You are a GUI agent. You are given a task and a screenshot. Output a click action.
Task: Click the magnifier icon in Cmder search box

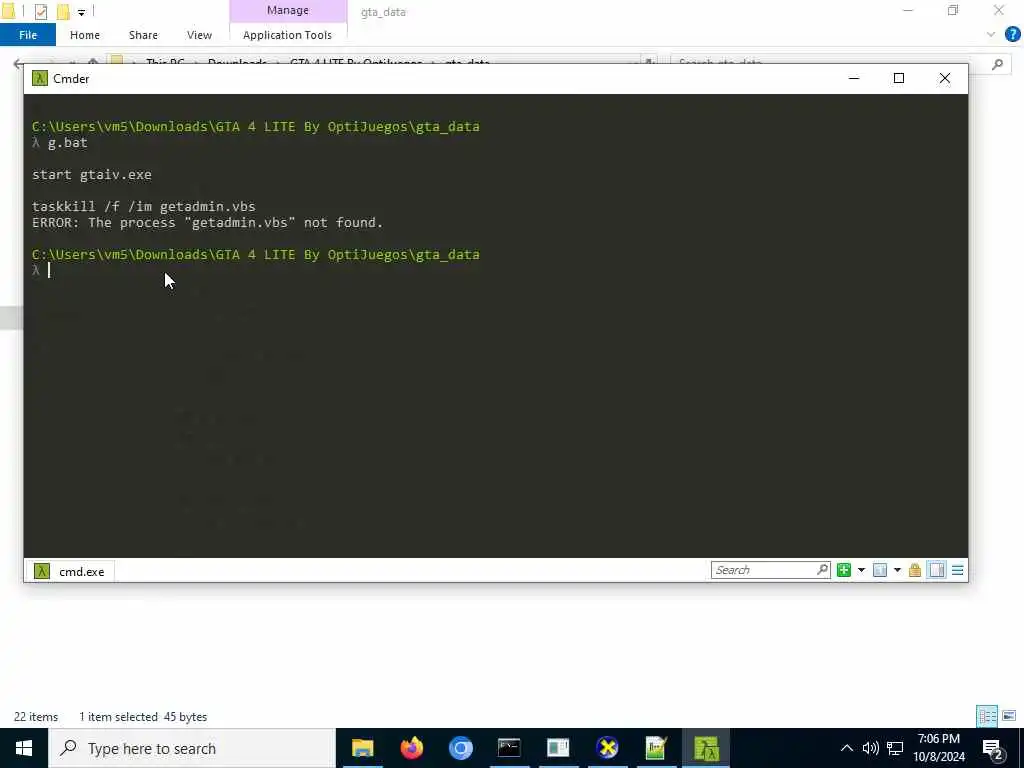coord(822,570)
